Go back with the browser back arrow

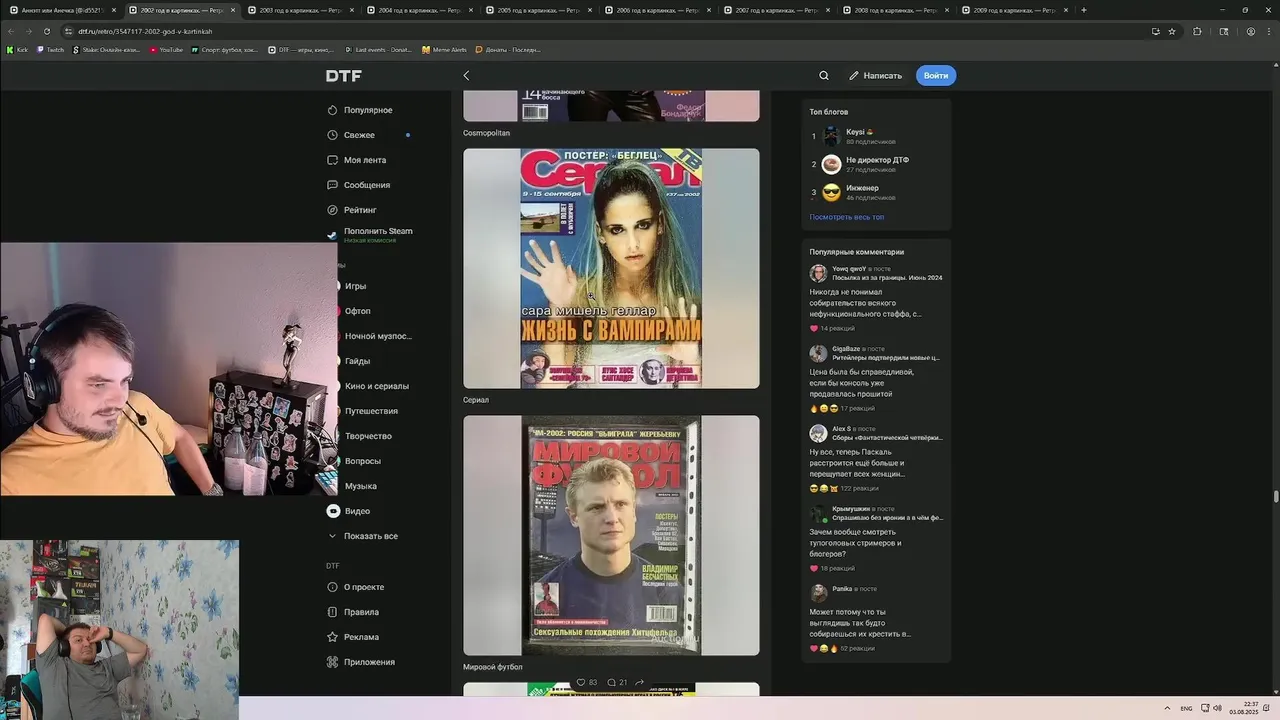click(11, 31)
